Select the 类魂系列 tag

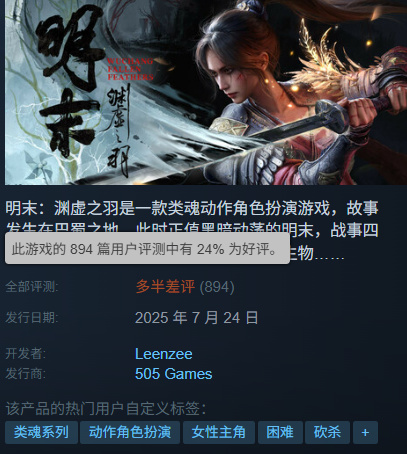(x=41, y=432)
